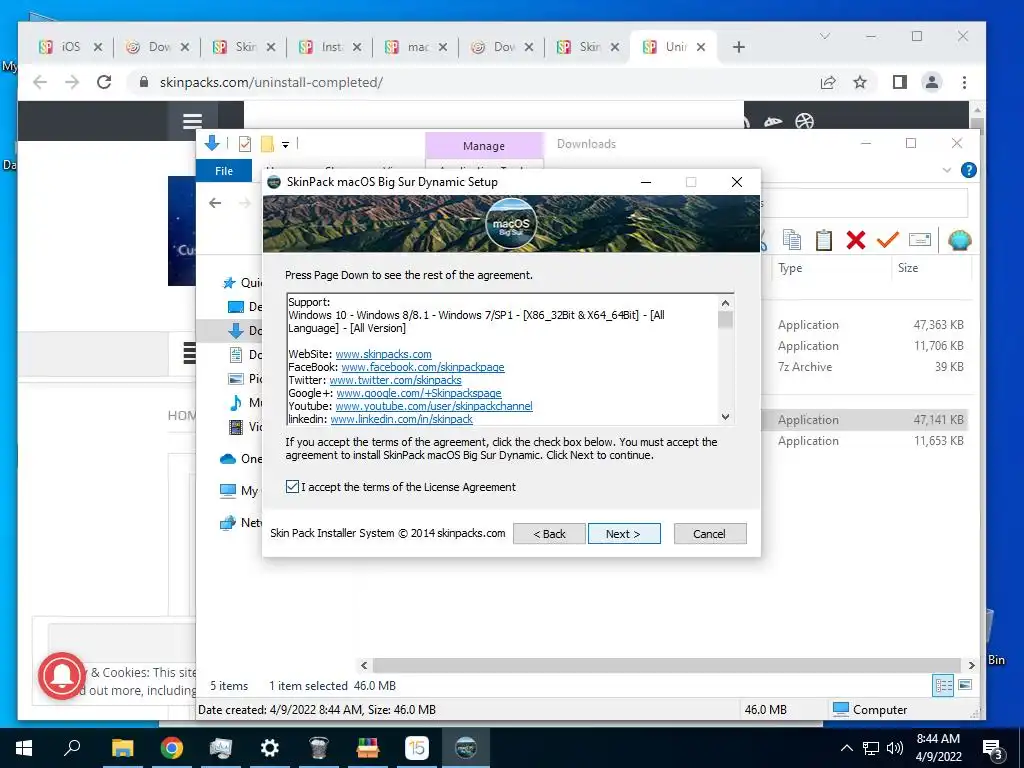Select Music in Explorer sidebar

(x=245, y=402)
